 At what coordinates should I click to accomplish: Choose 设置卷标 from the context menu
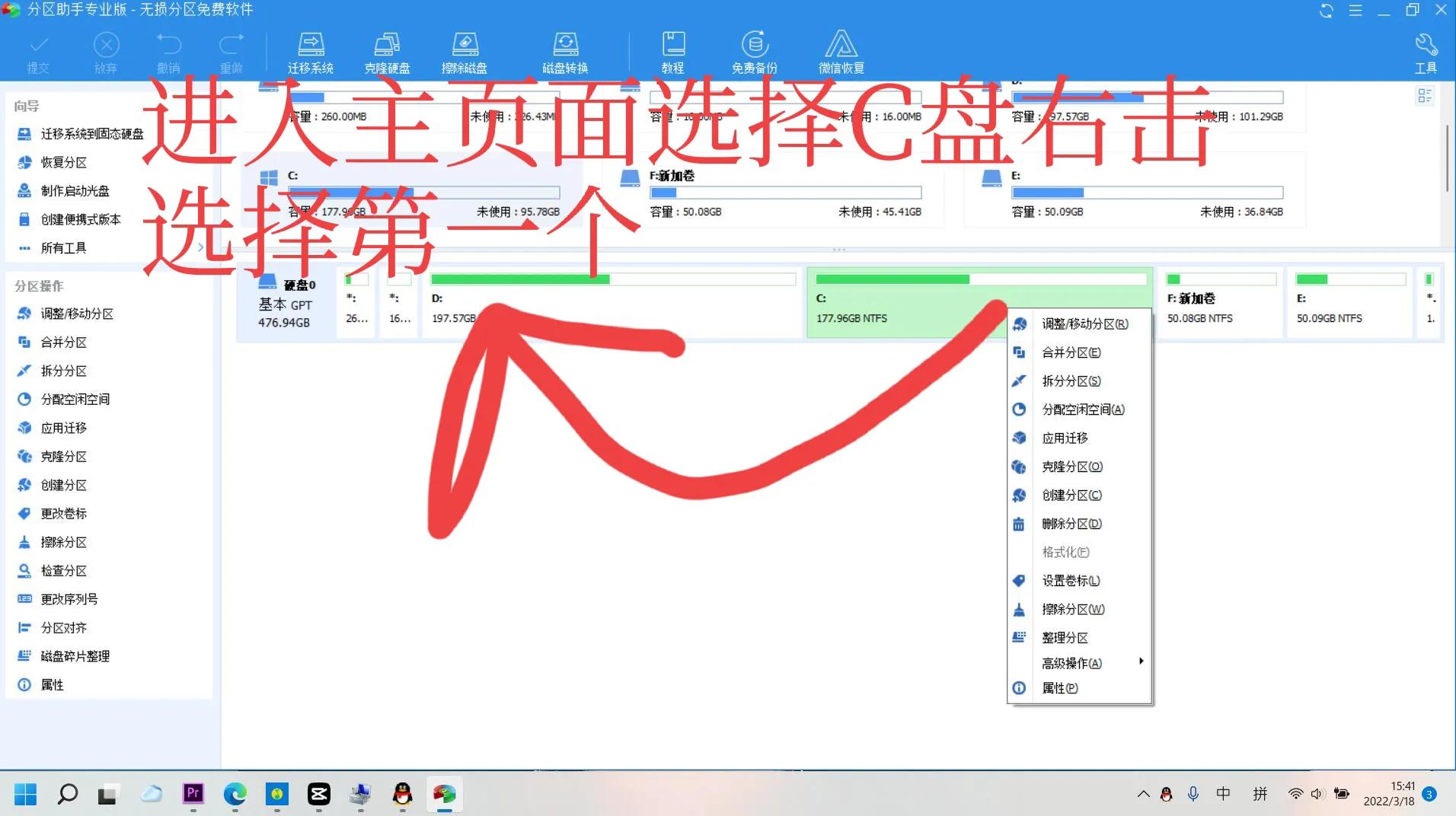[x=1068, y=580]
